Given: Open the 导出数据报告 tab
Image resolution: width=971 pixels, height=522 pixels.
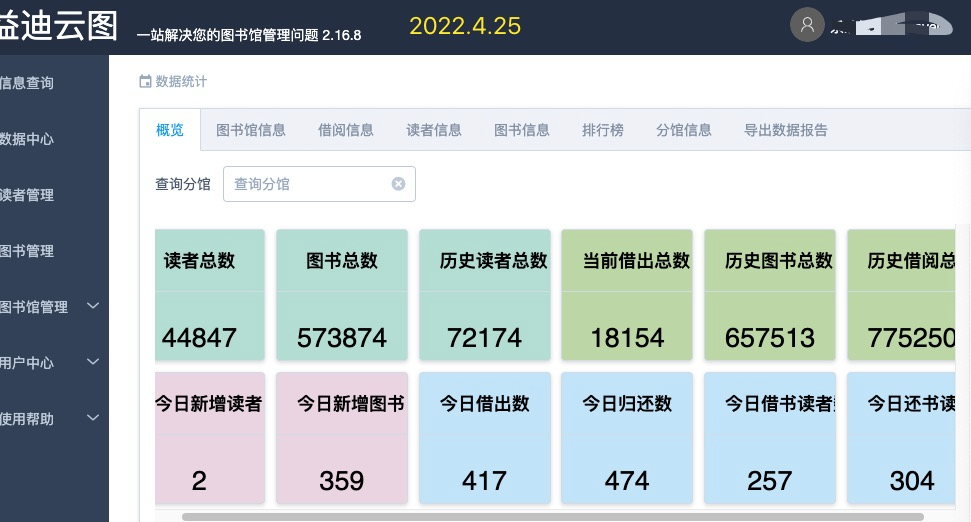Looking at the screenshot, I should point(786,130).
